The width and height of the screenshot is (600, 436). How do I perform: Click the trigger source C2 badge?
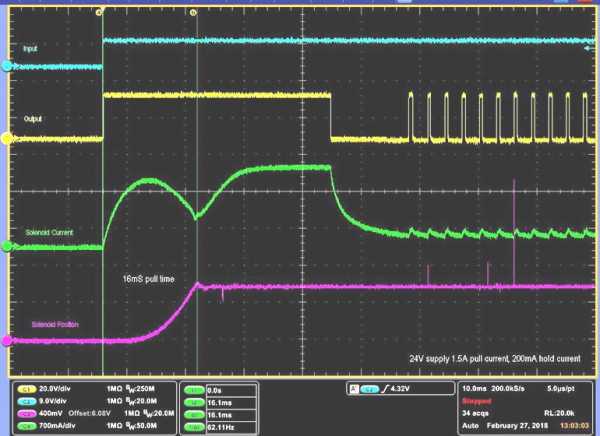pos(369,389)
